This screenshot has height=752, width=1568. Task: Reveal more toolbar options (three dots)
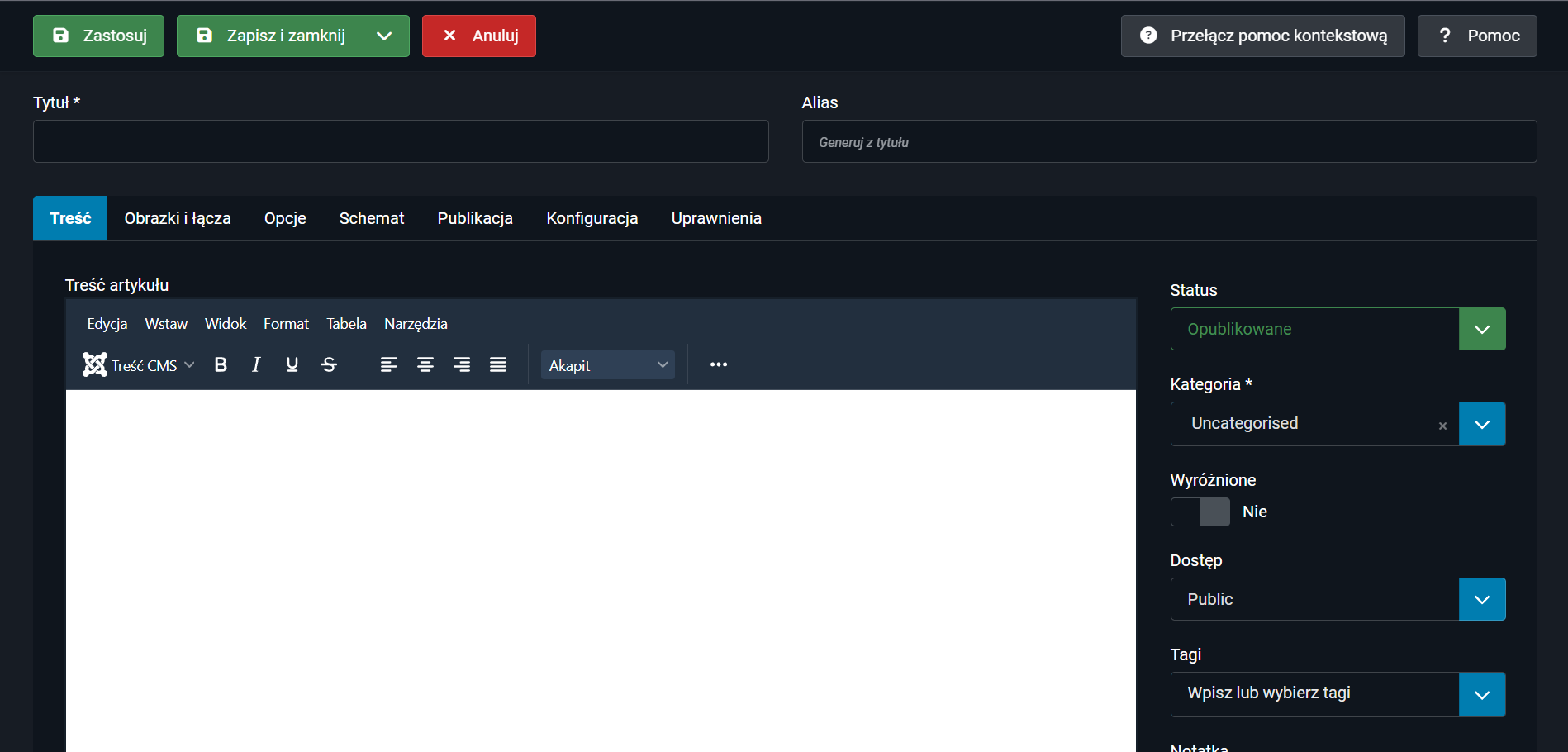(719, 365)
